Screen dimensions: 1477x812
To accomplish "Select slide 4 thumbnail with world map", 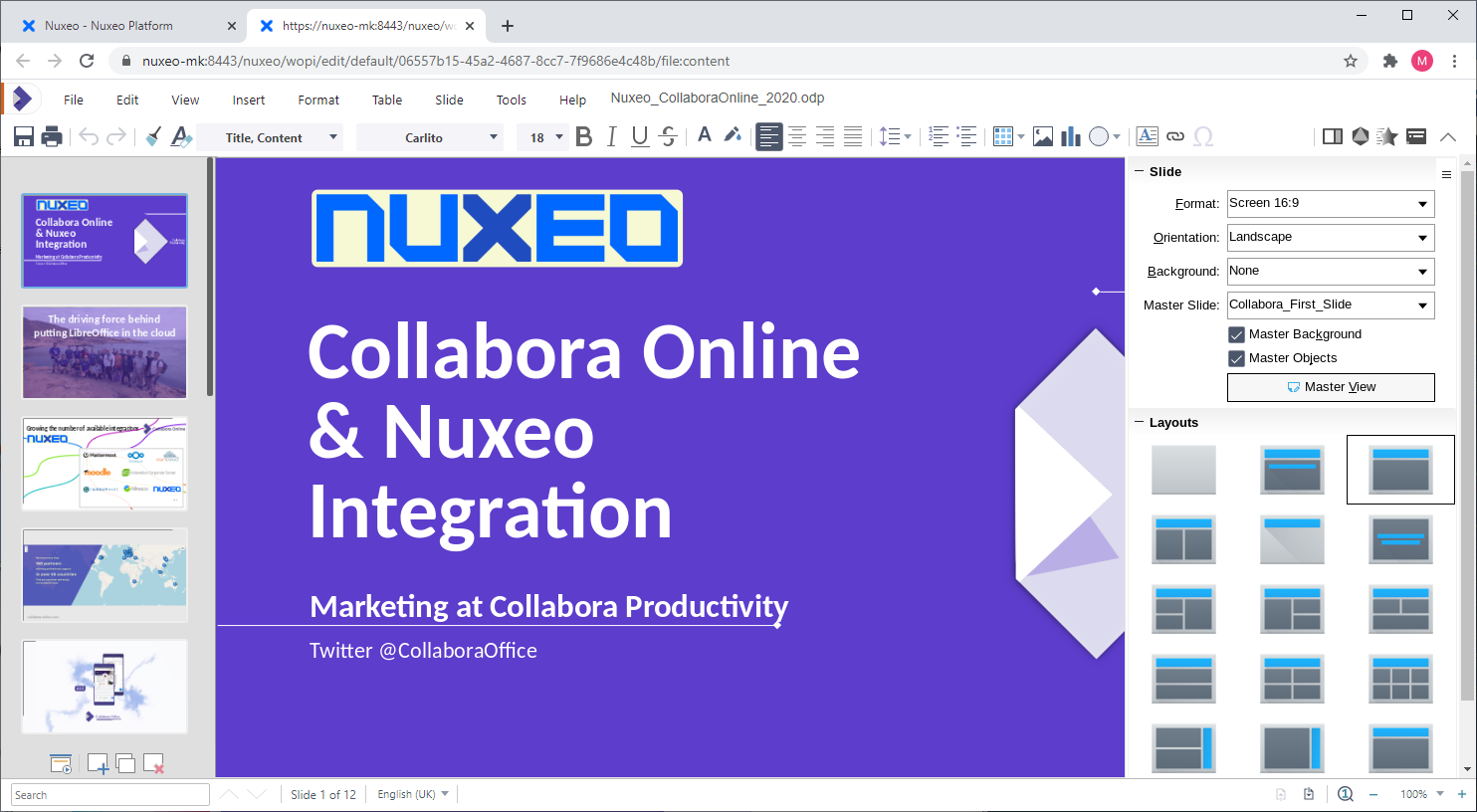I will tap(105, 575).
